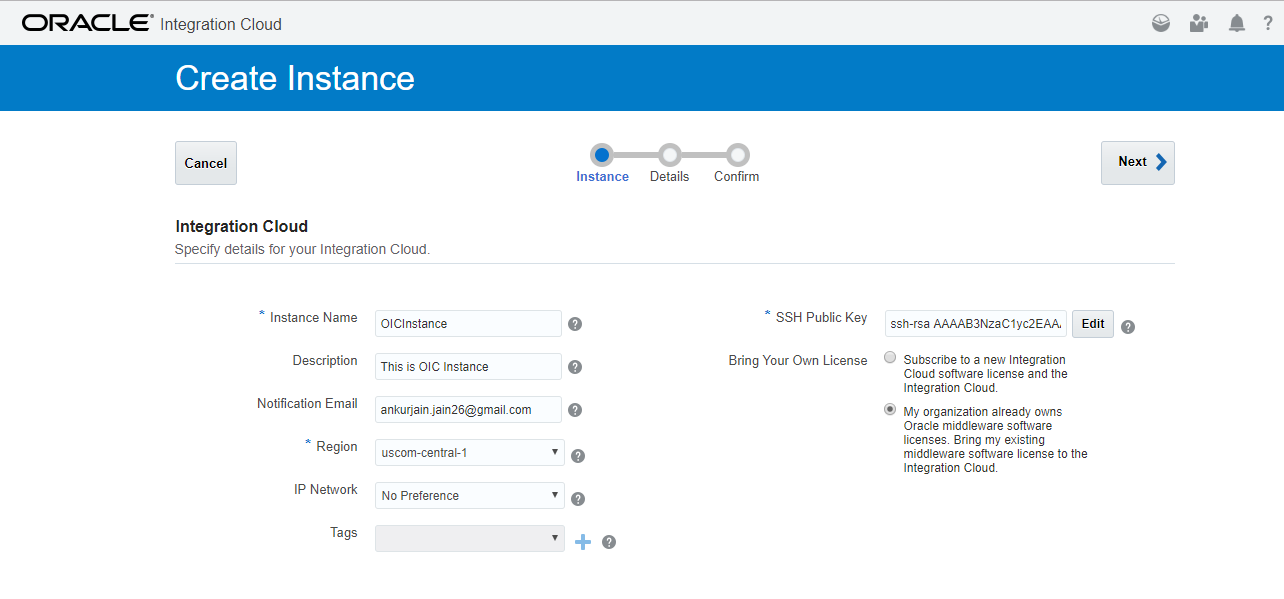Open the notifications bell
The height and width of the screenshot is (599, 1284).
coord(1235,22)
